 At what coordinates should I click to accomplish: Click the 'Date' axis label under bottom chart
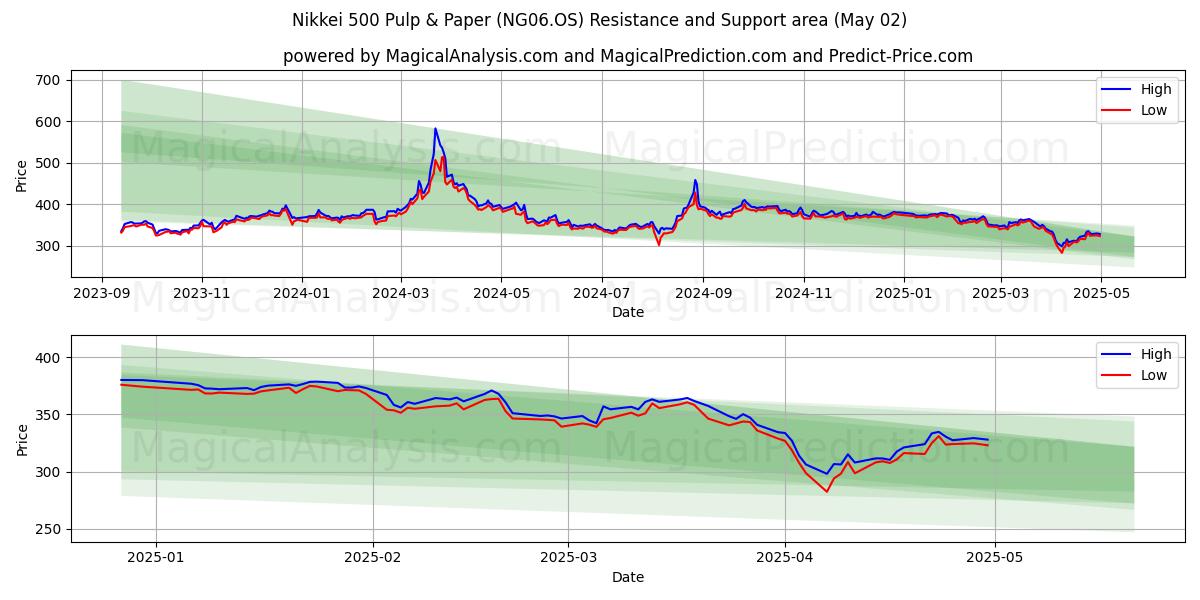628,577
